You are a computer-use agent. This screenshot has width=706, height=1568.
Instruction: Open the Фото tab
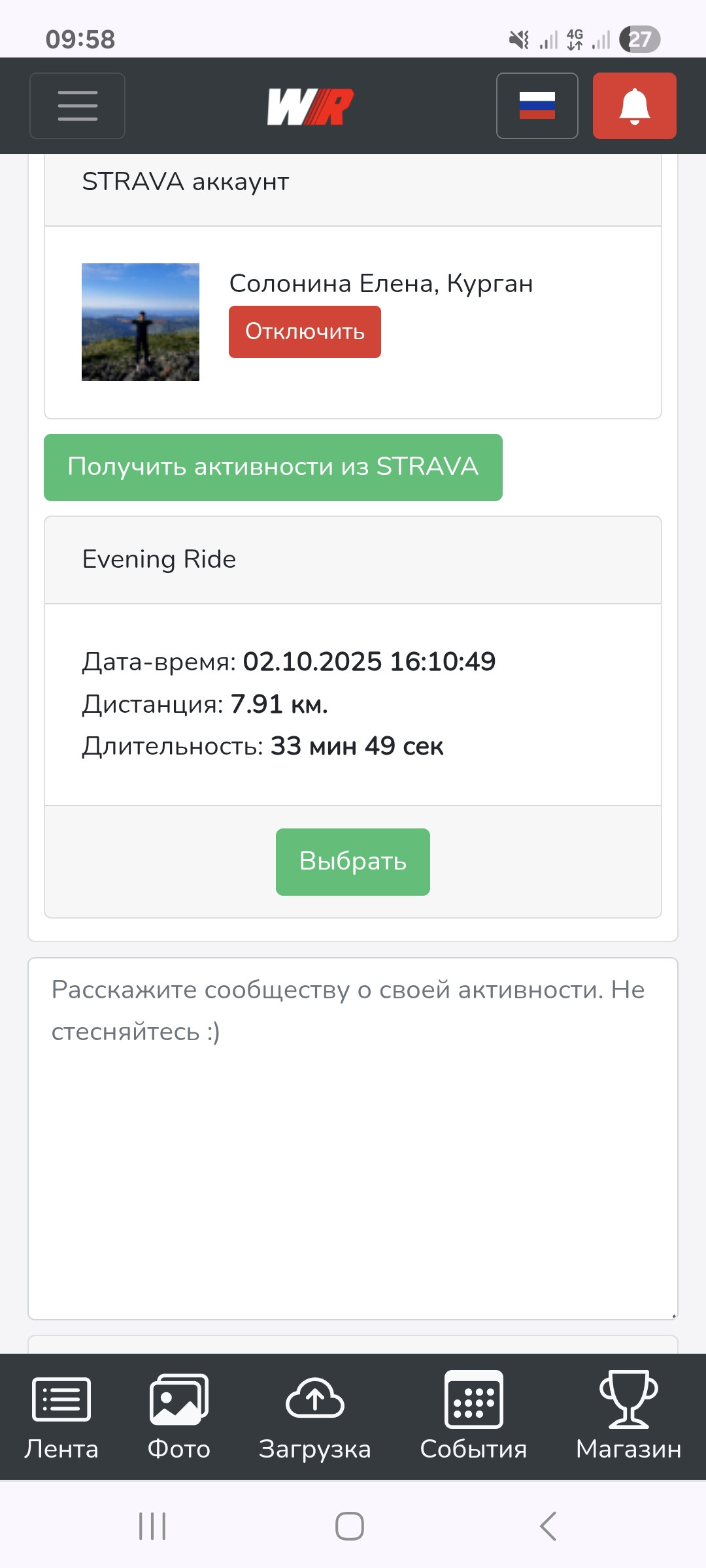pyautogui.click(x=179, y=1416)
